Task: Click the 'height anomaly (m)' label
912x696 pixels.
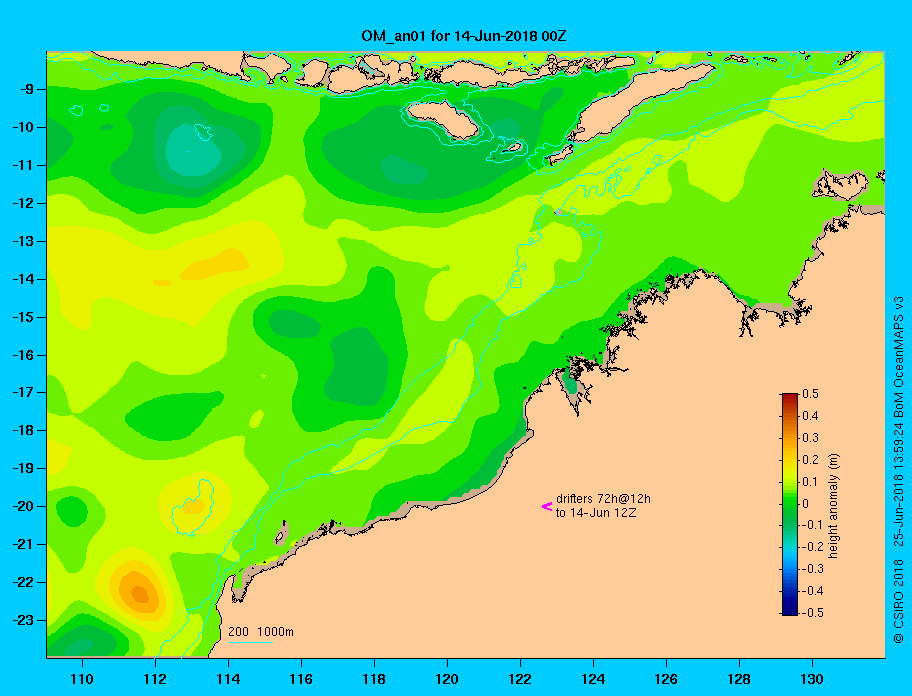Action: coord(833,505)
